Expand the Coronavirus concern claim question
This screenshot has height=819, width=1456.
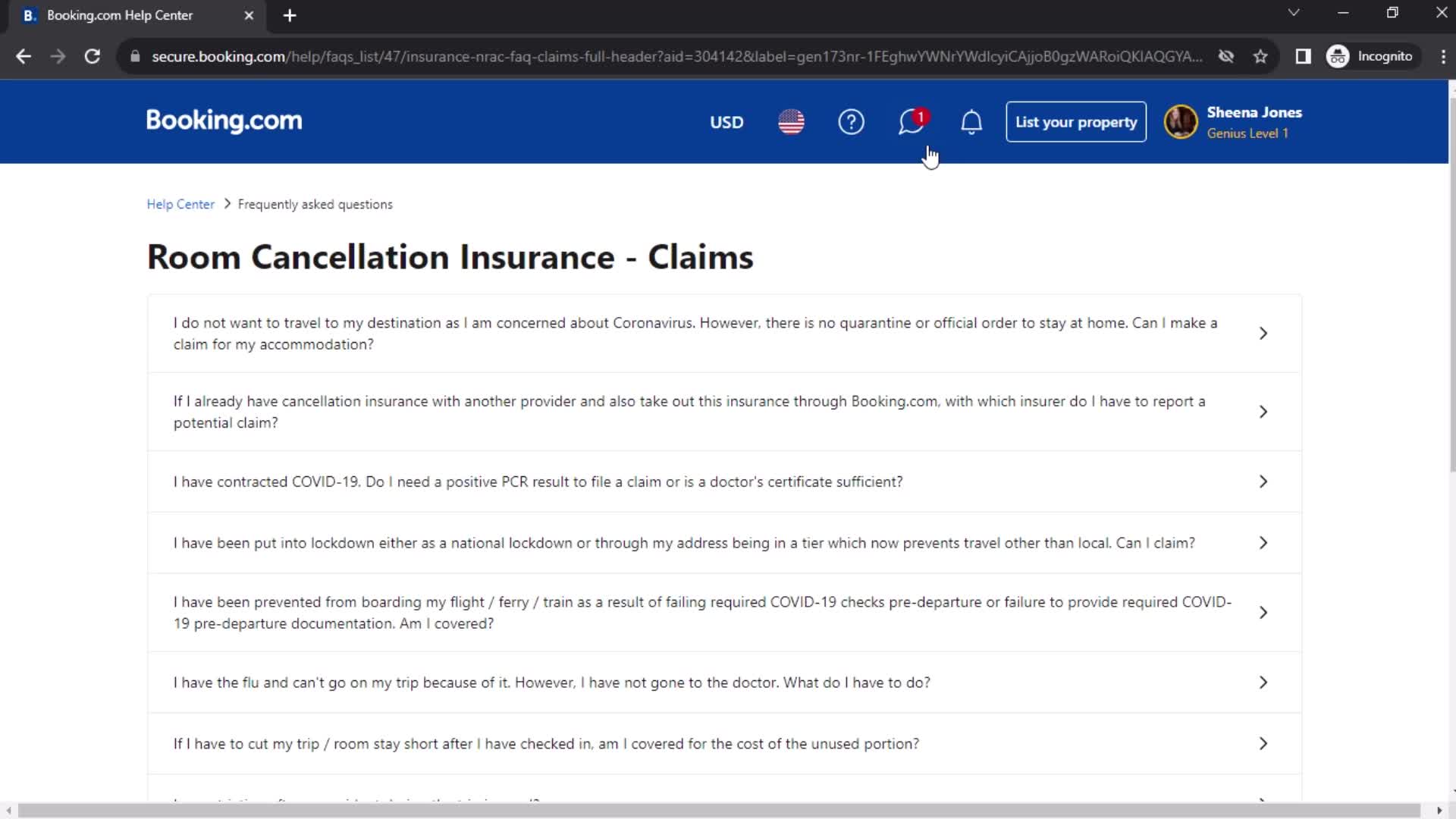724,334
